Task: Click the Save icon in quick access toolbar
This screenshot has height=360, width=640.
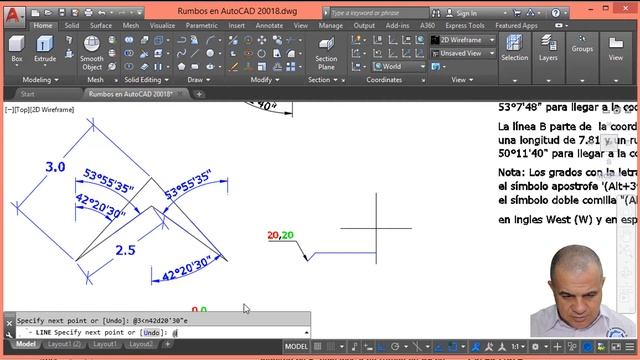Action: [62, 13]
